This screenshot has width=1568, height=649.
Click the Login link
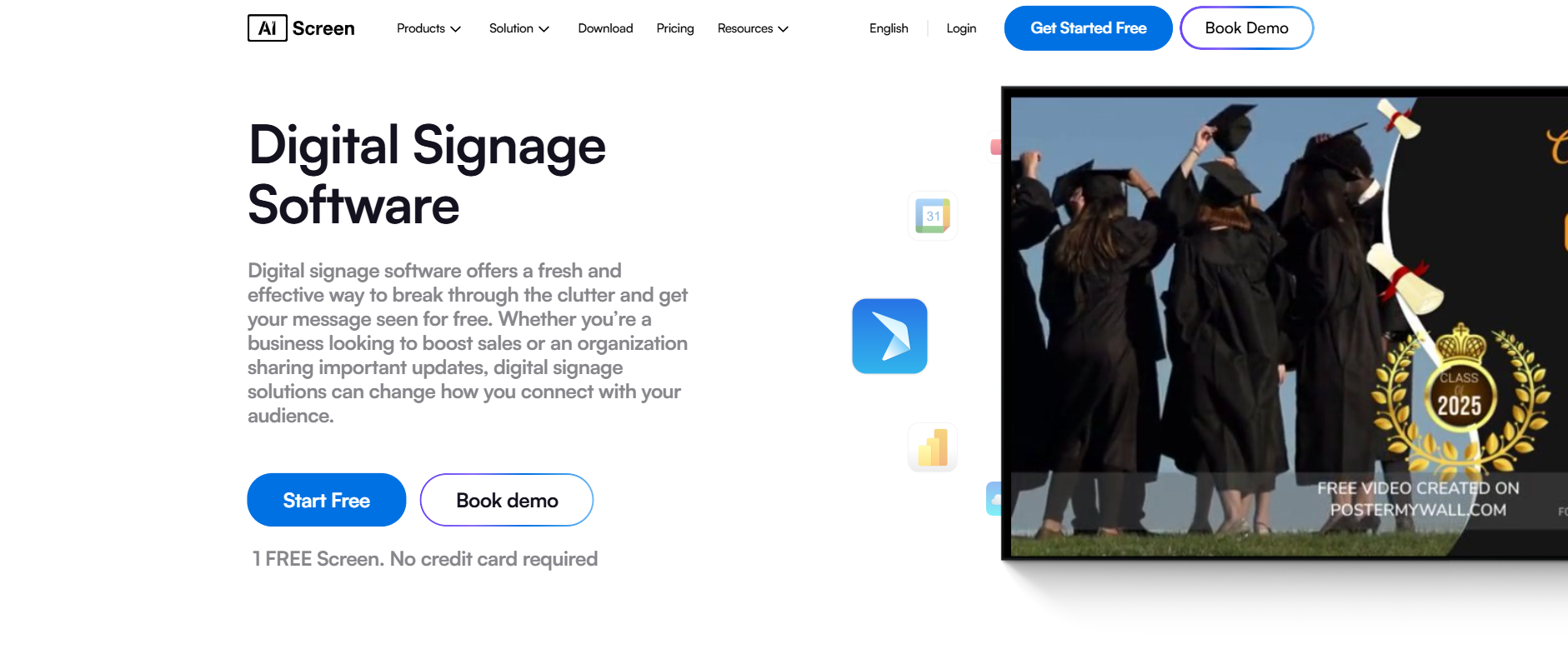point(961,28)
